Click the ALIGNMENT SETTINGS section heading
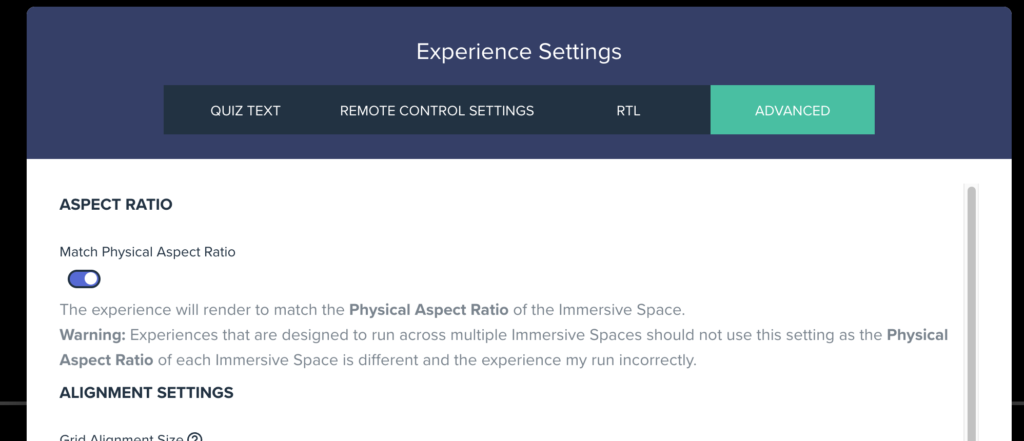 pos(146,393)
